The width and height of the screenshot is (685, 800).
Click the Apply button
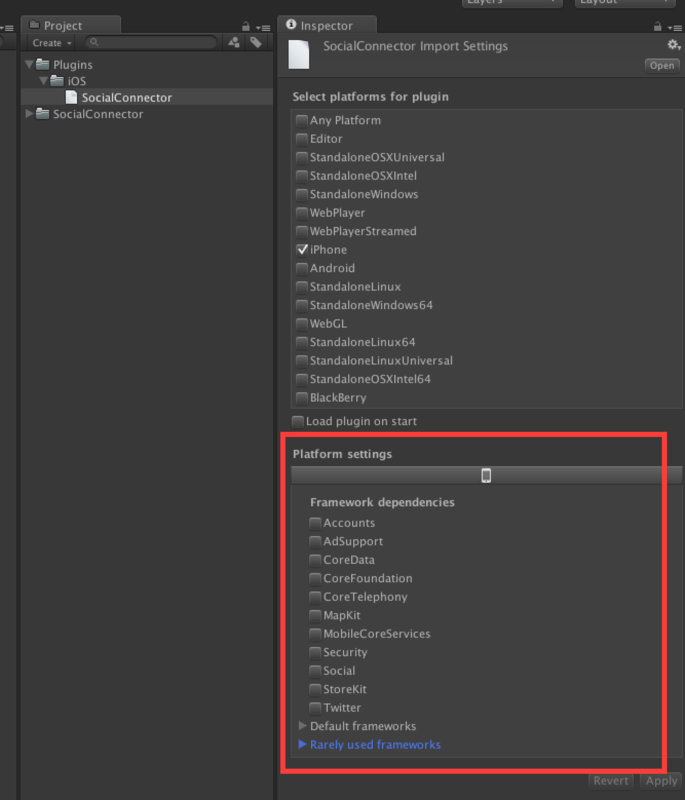coord(662,781)
